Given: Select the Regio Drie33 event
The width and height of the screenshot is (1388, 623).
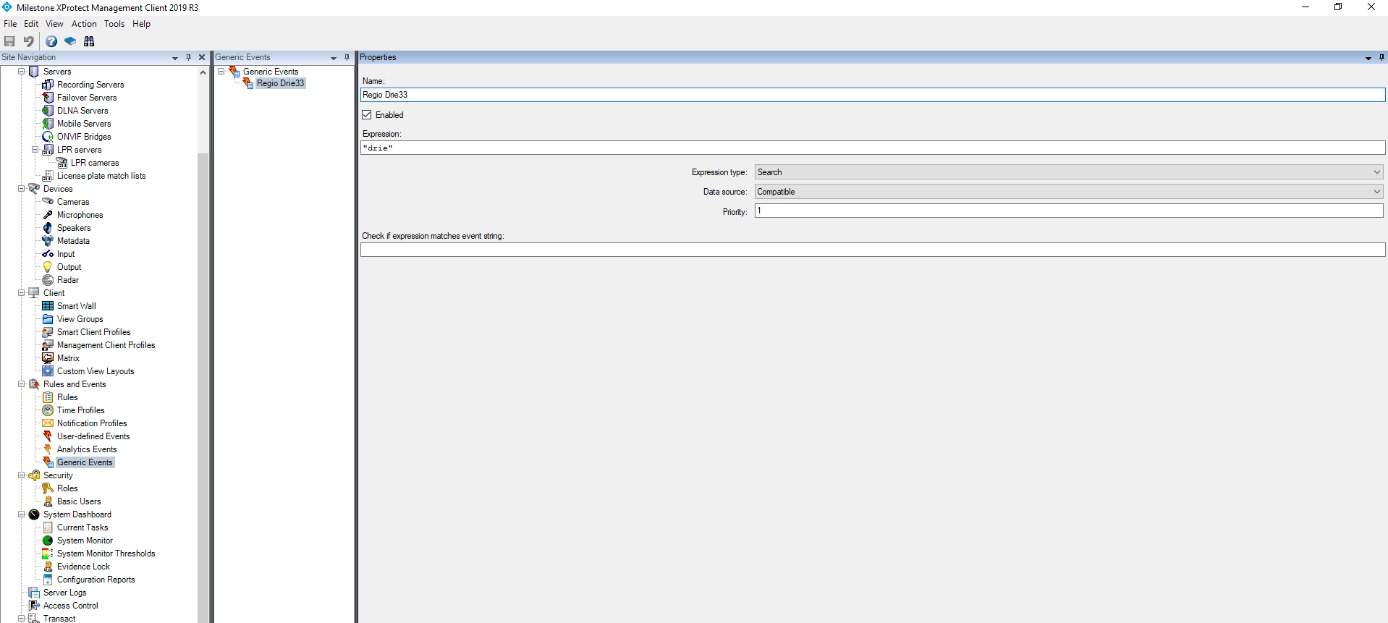Looking at the screenshot, I should [x=278, y=83].
